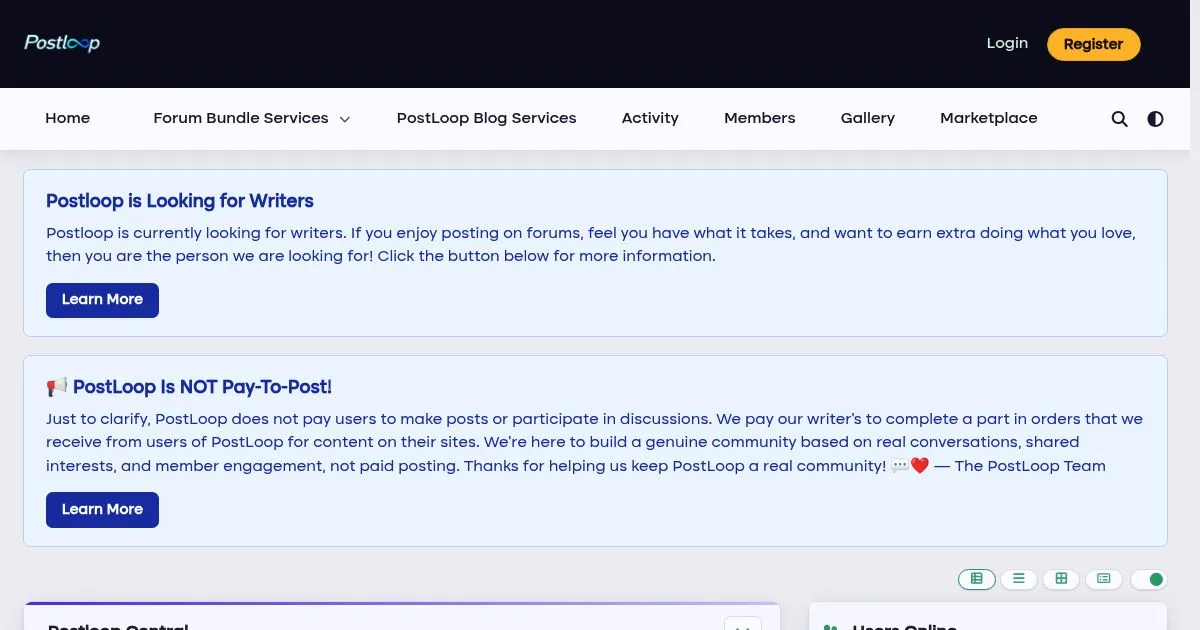This screenshot has height=630, width=1200.
Task: Toggle dark mode half-circle icon
Action: point(1155,119)
